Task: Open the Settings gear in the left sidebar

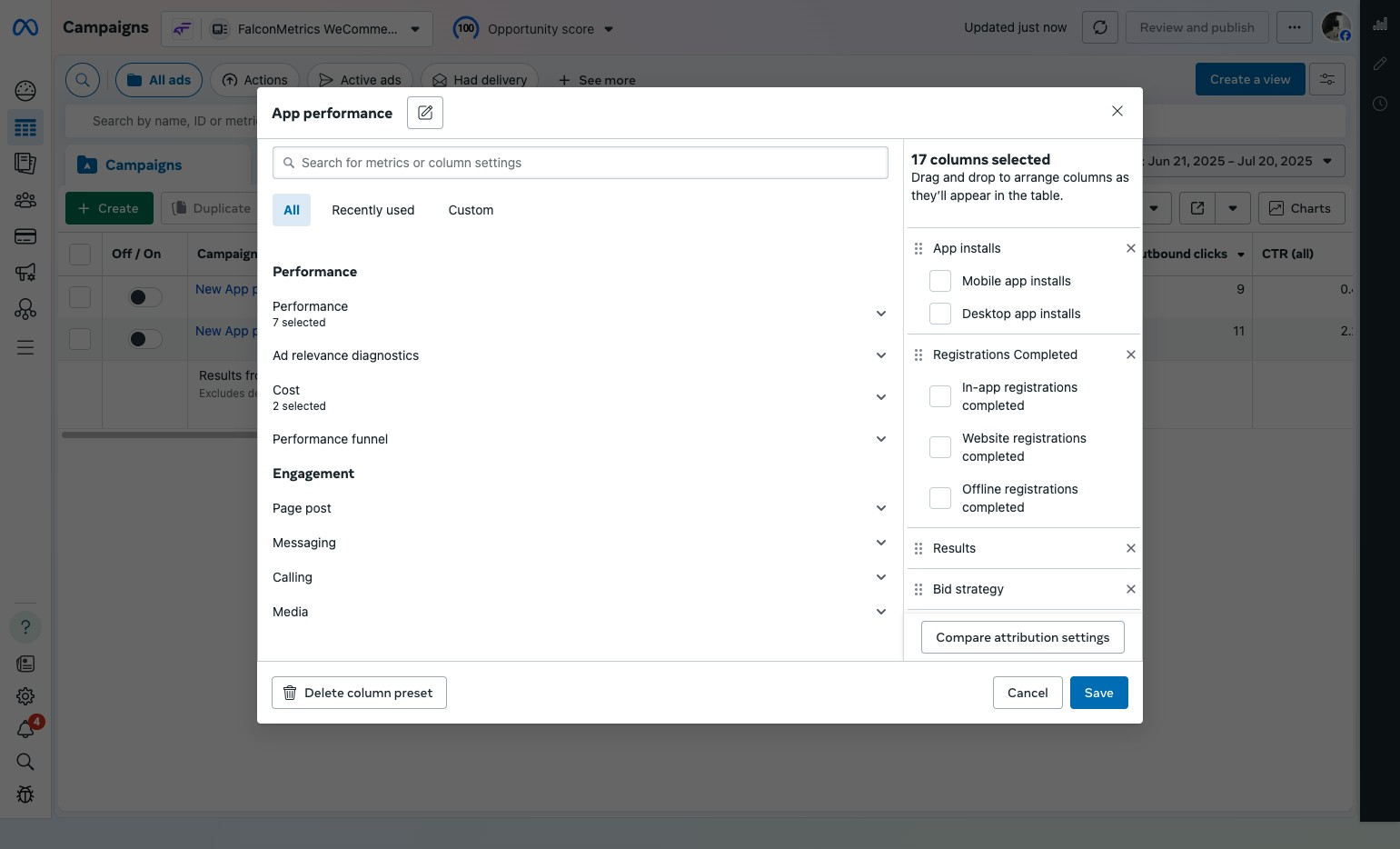Action: (x=25, y=696)
